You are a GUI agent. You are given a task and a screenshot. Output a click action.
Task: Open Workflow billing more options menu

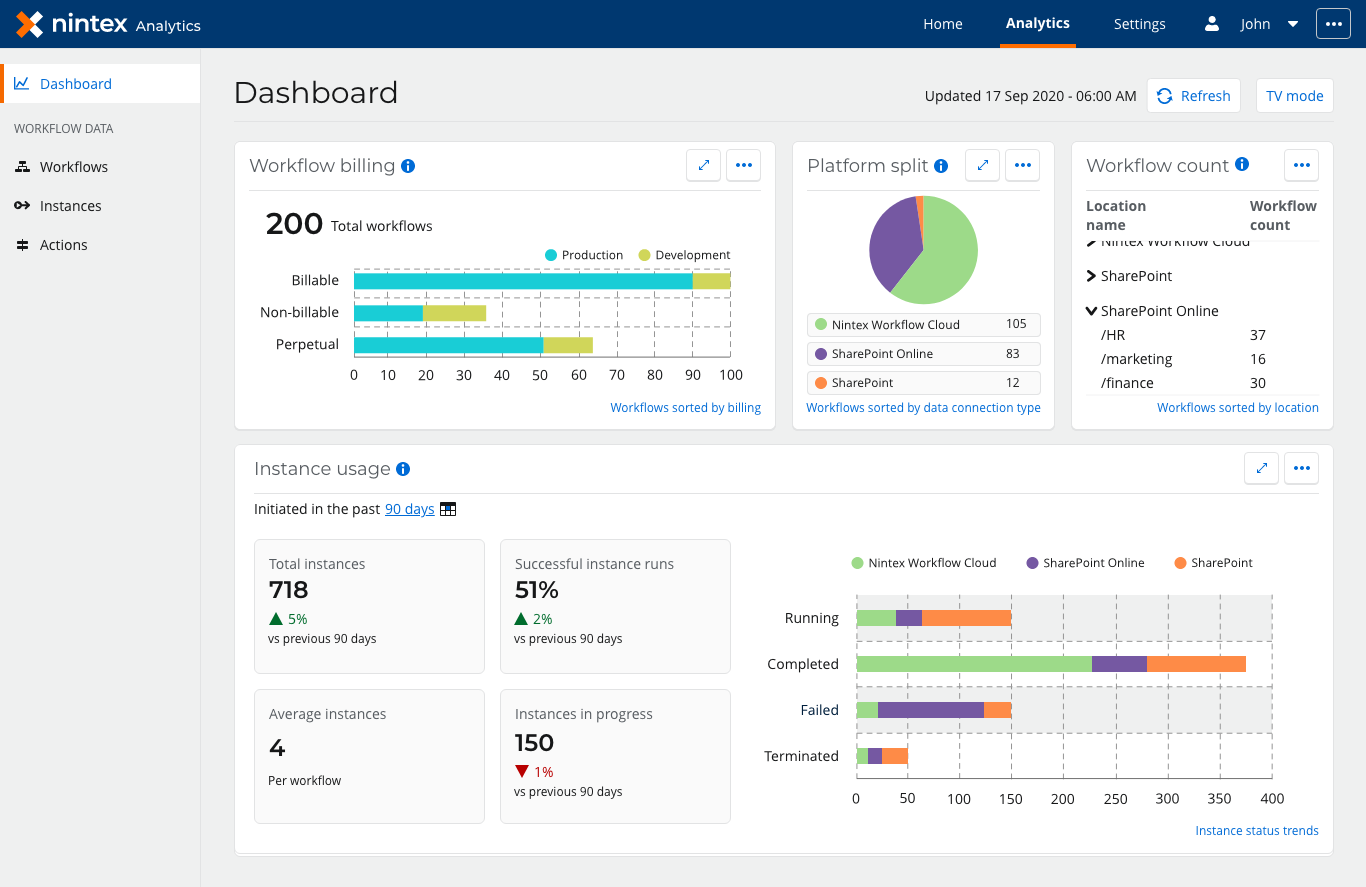coord(744,165)
